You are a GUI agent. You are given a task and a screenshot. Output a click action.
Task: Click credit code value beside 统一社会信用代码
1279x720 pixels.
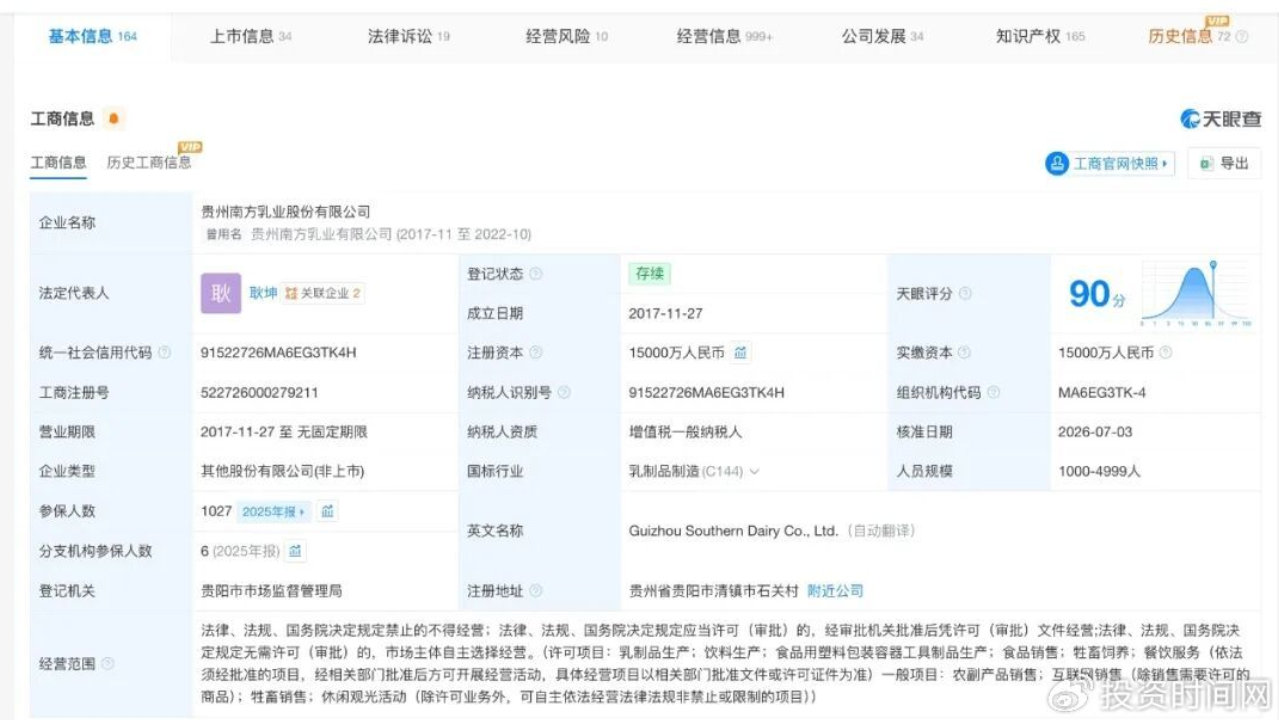[279, 353]
